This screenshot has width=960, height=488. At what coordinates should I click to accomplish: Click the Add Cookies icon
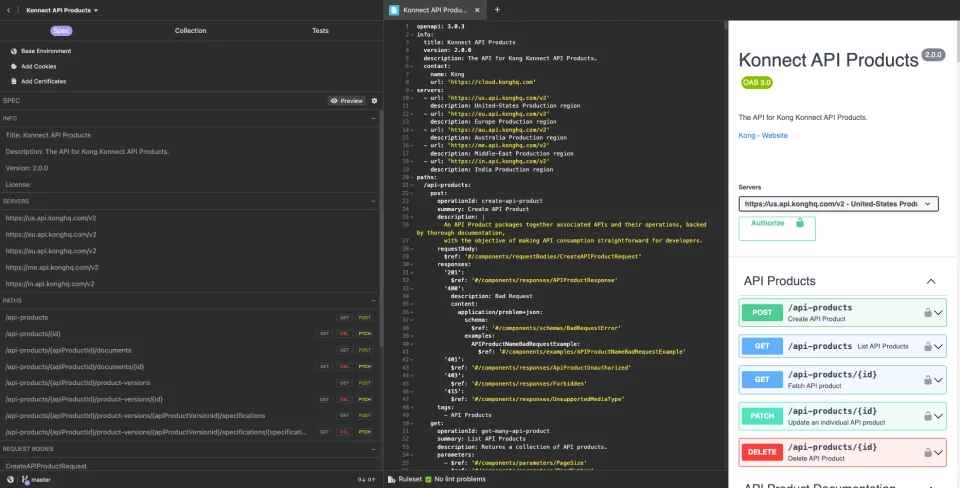point(14,66)
